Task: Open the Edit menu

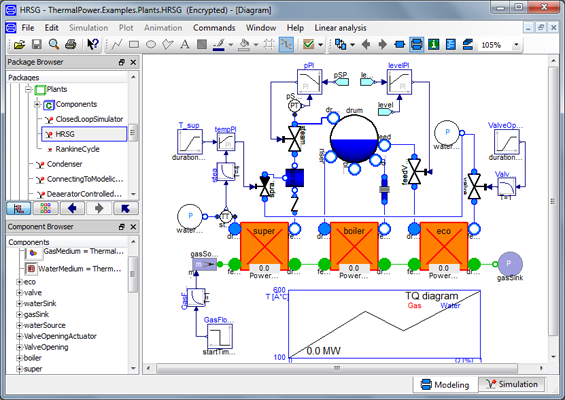Action: 51,28
